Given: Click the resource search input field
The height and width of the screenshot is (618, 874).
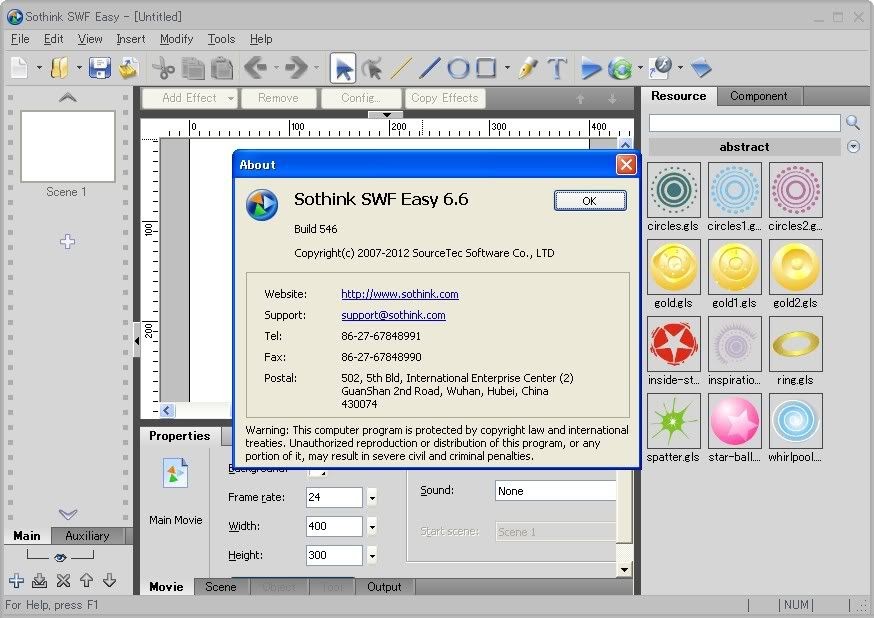Looking at the screenshot, I should coord(745,123).
